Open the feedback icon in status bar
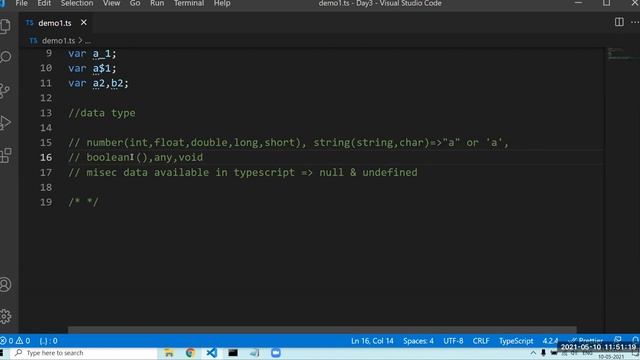Screen dimensions: 640x360 click(618, 340)
